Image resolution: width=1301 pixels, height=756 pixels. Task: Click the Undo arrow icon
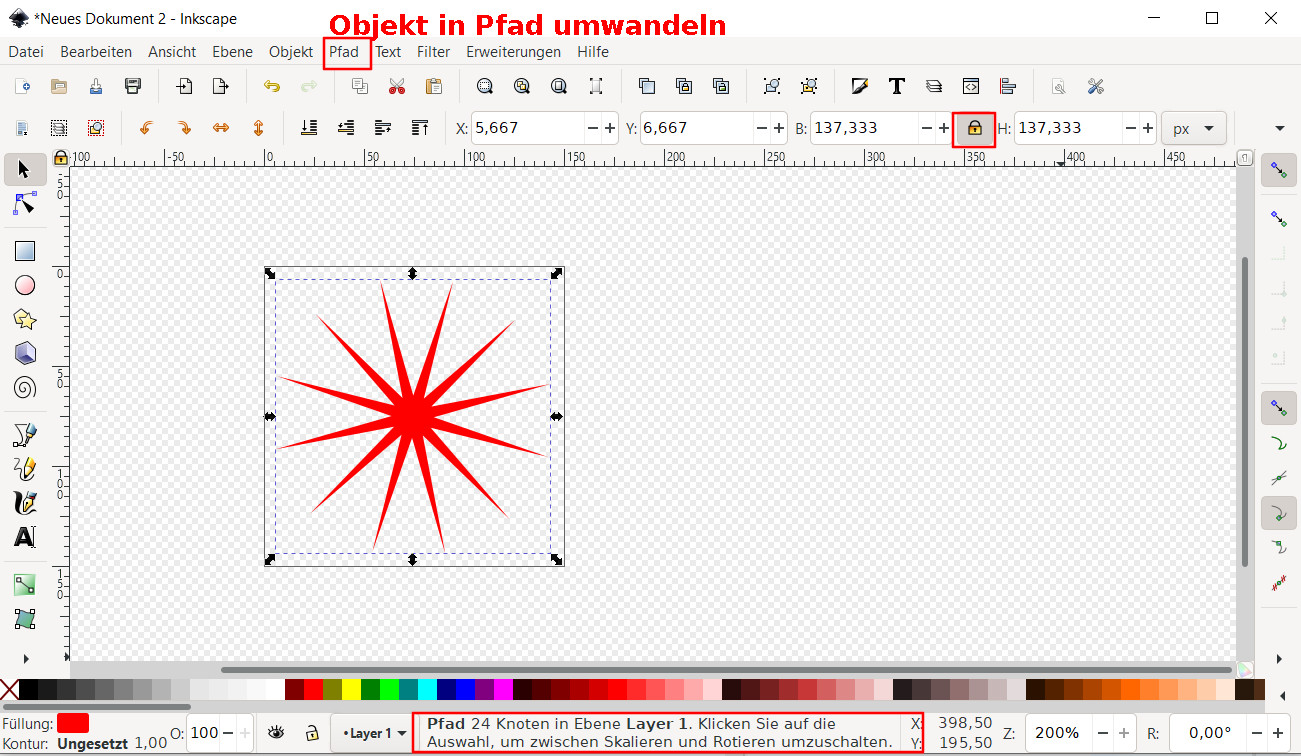[272, 86]
